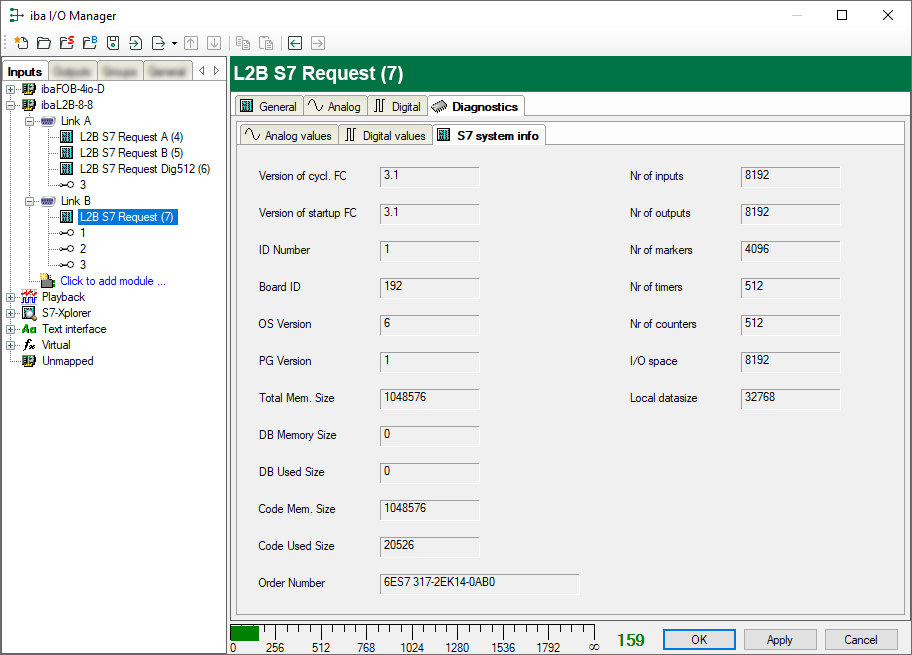Viewport: 912px width, 655px height.
Task: Open the General tab
Action: click(268, 106)
